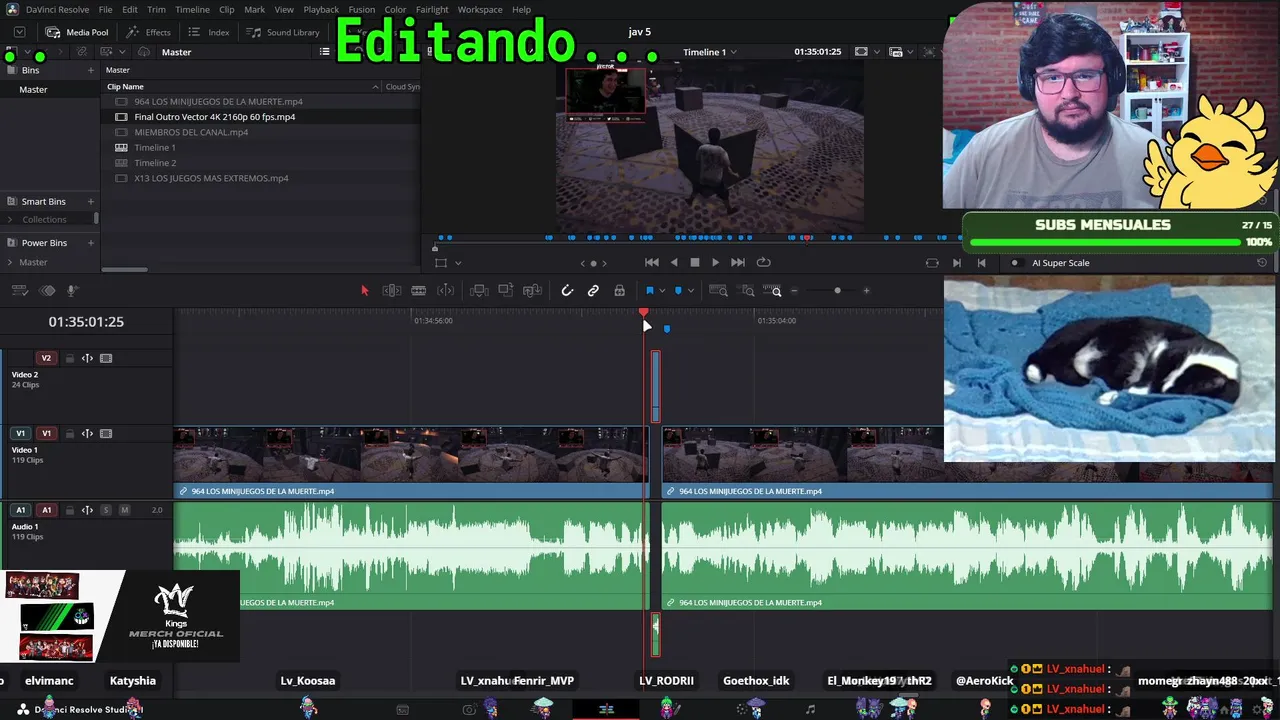Stop playback in the viewer
Viewport: 1280px width, 720px height.
tap(695, 262)
